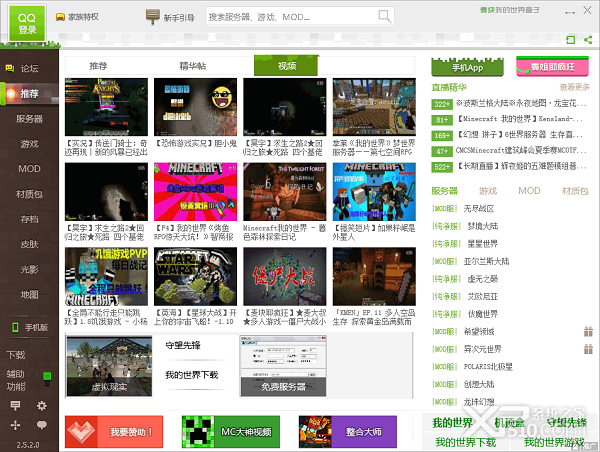This screenshot has width=600, height=452.
Task: Open XMEN EP.11 多人空岛生存 video
Action: click(x=374, y=276)
